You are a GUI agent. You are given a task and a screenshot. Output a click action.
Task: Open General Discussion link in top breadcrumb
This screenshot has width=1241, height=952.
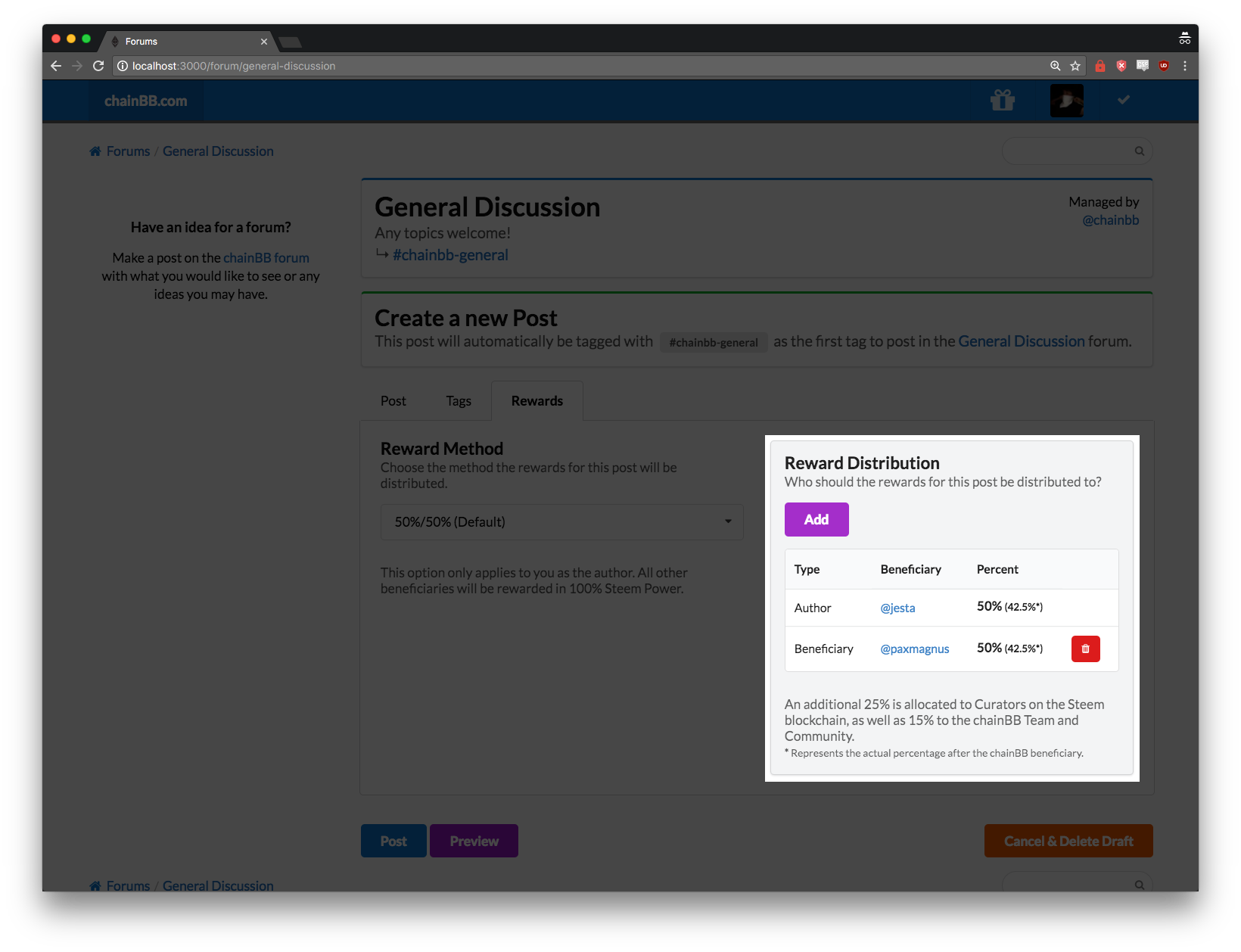(218, 151)
